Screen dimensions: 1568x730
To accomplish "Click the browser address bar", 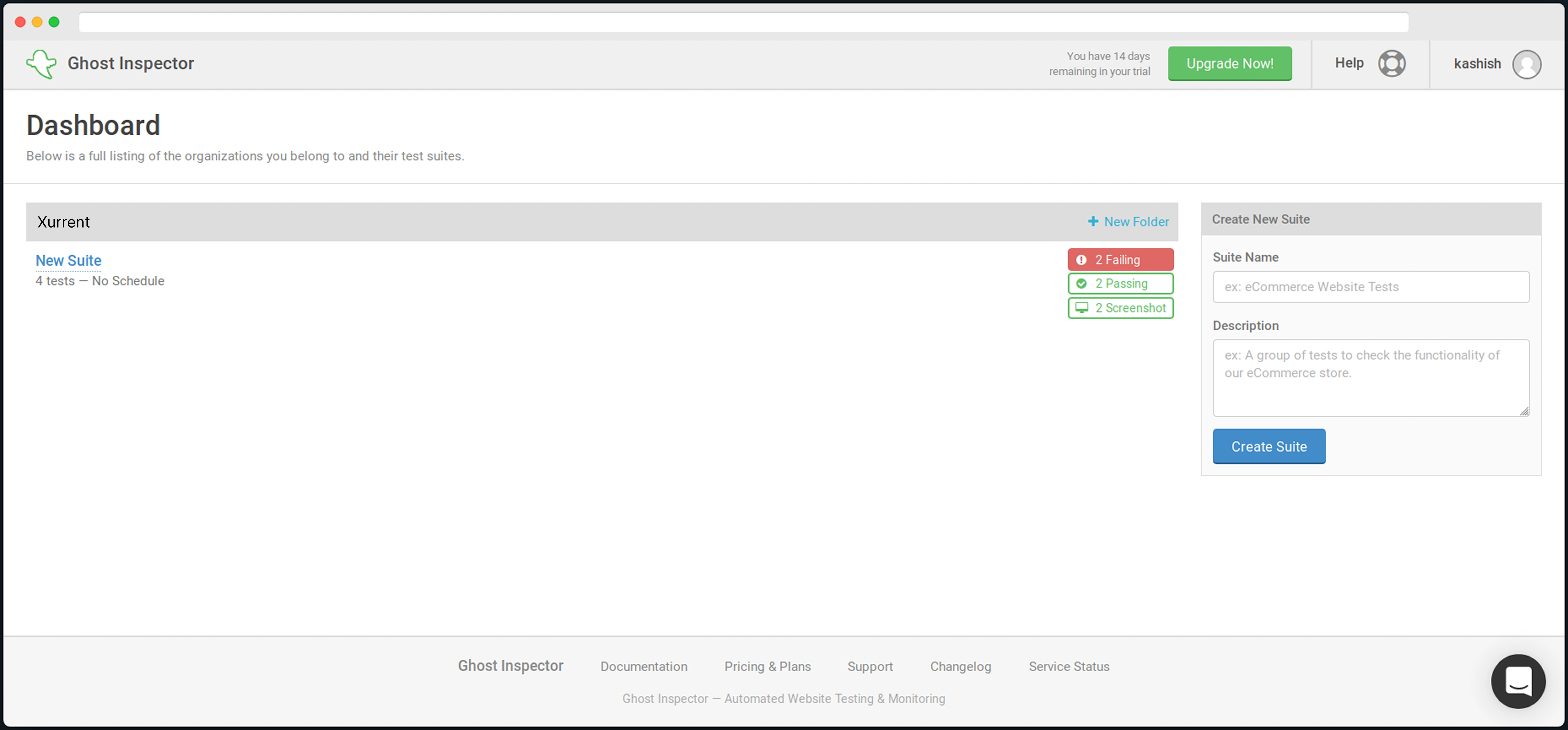I will point(743,23).
